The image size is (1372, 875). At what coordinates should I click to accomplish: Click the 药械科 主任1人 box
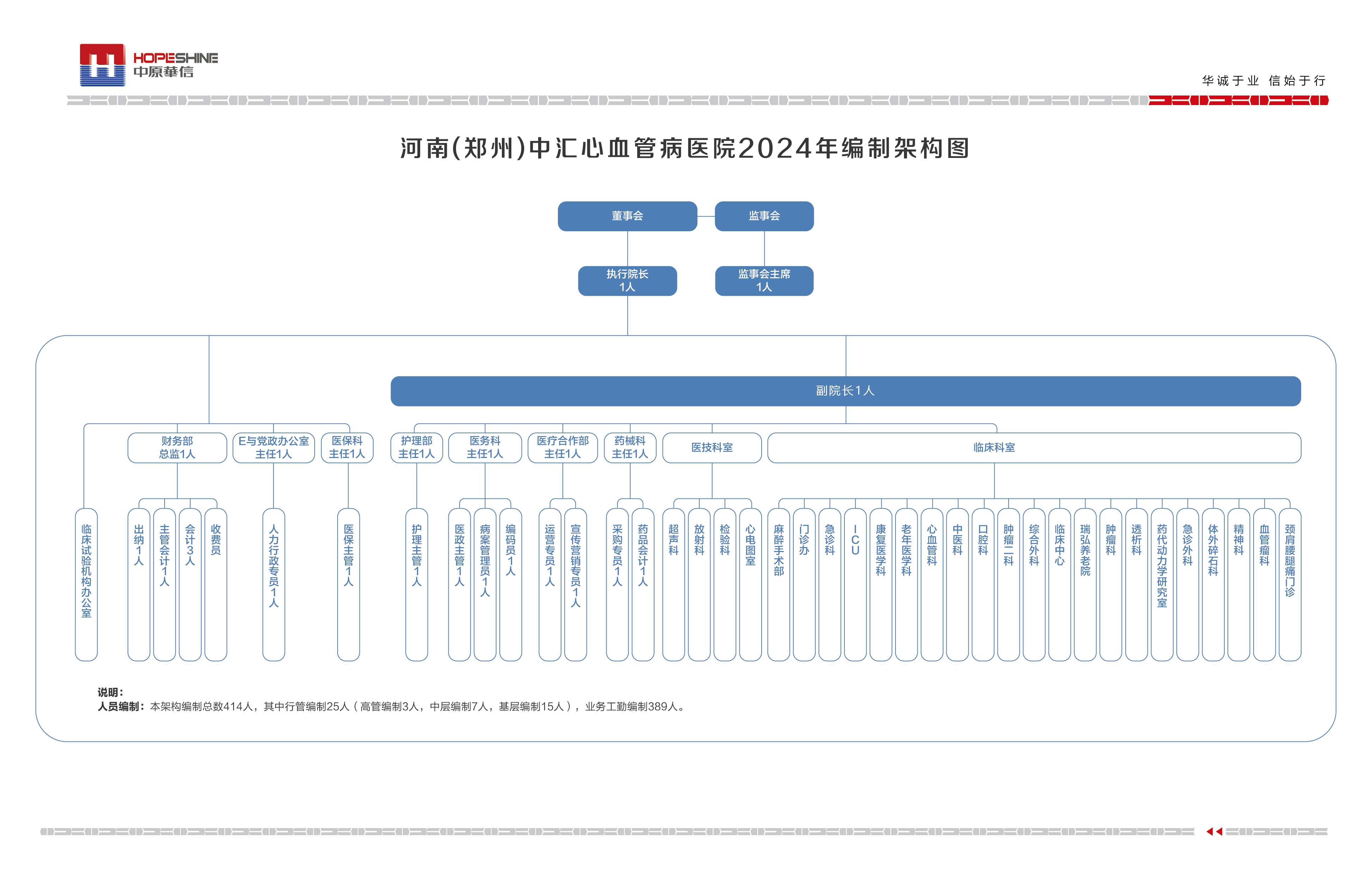pos(630,447)
